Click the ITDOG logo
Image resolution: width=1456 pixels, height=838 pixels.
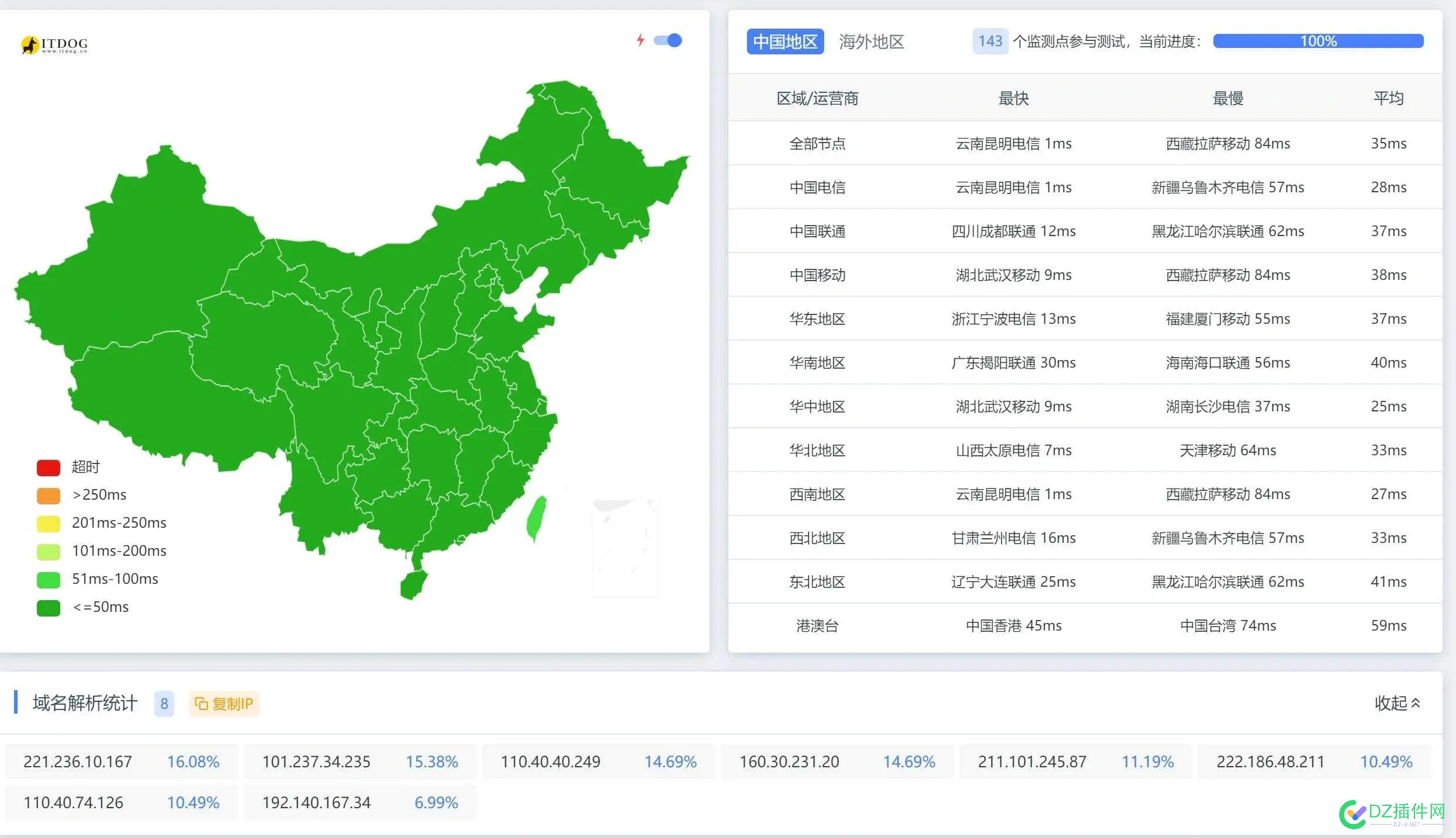(54, 44)
